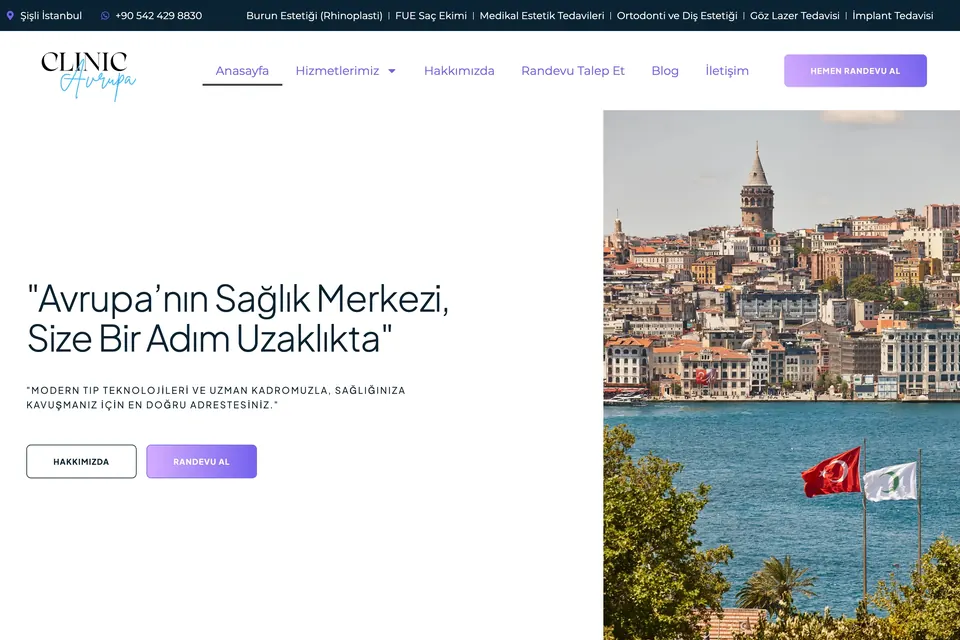This screenshot has height=640, width=960.
Task: Click the phone number +90 542 429 8830
Action: tap(159, 16)
